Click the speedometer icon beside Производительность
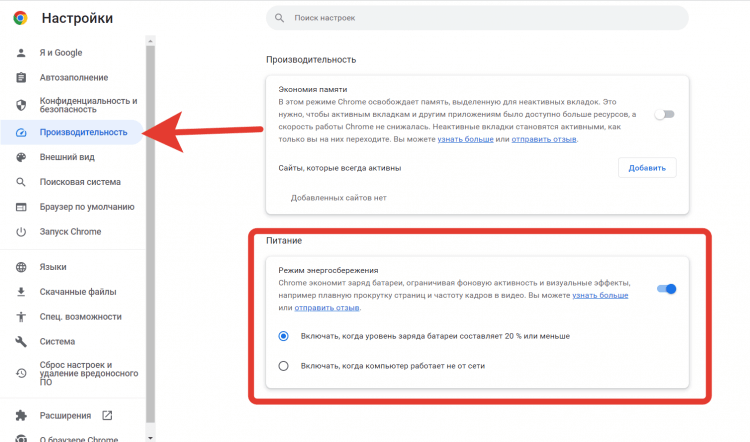Image resolution: width=750 pixels, height=442 pixels. tap(21, 133)
